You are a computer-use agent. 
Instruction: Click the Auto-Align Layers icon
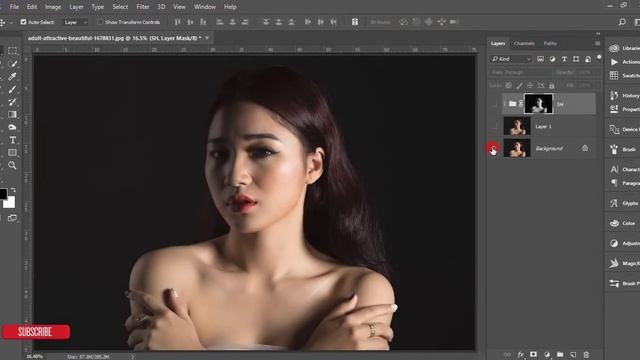(355, 22)
